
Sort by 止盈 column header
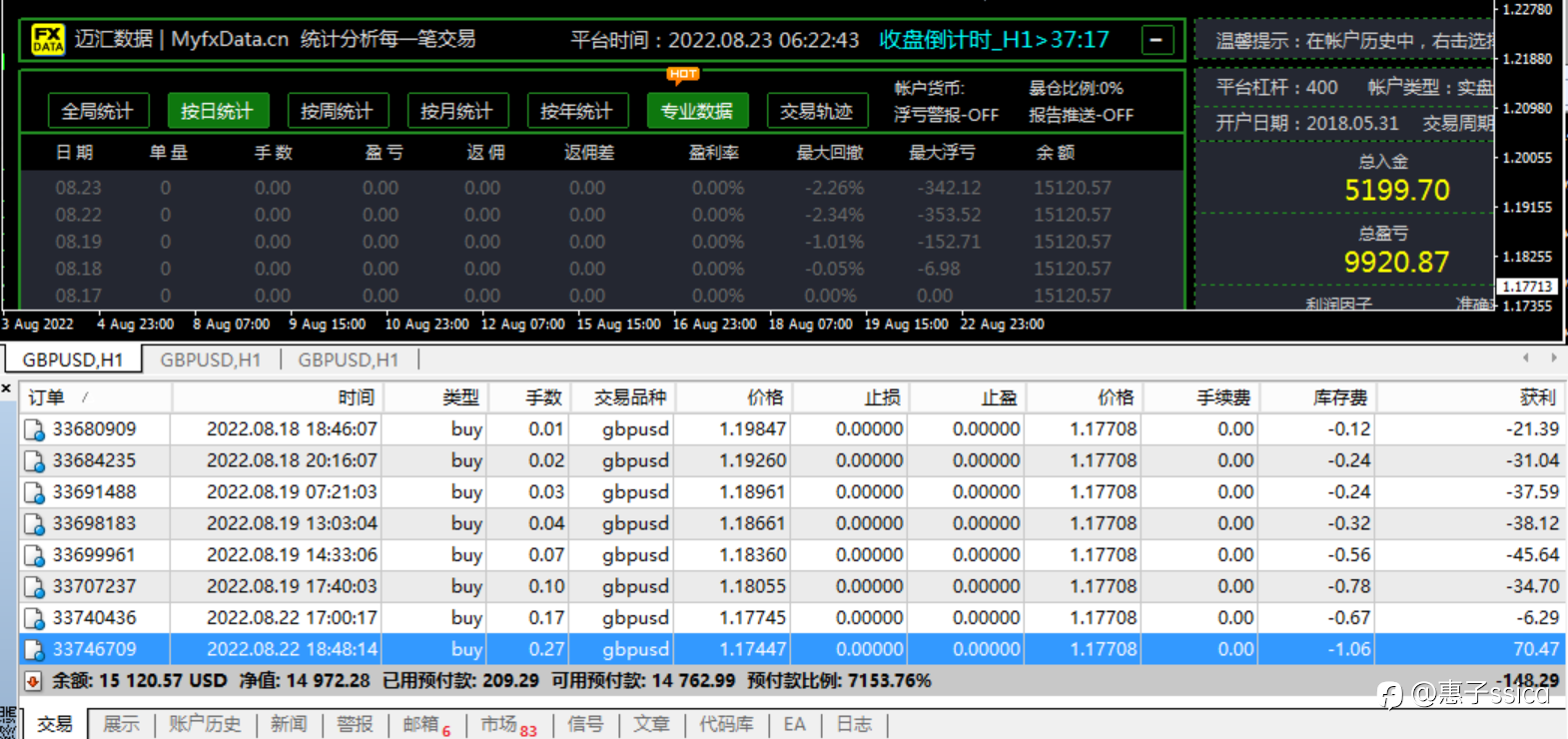click(968, 397)
